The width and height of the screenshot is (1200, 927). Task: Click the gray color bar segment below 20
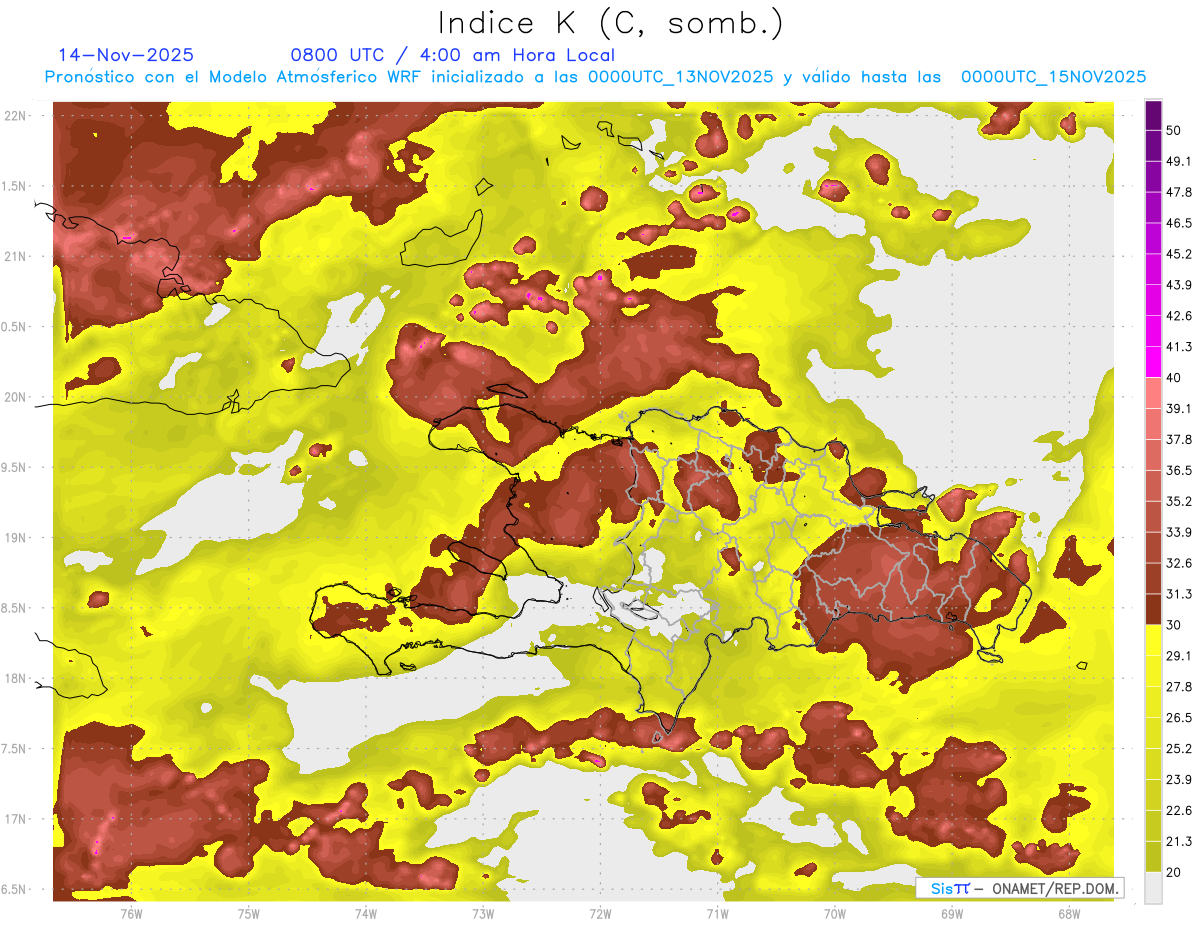click(1153, 888)
